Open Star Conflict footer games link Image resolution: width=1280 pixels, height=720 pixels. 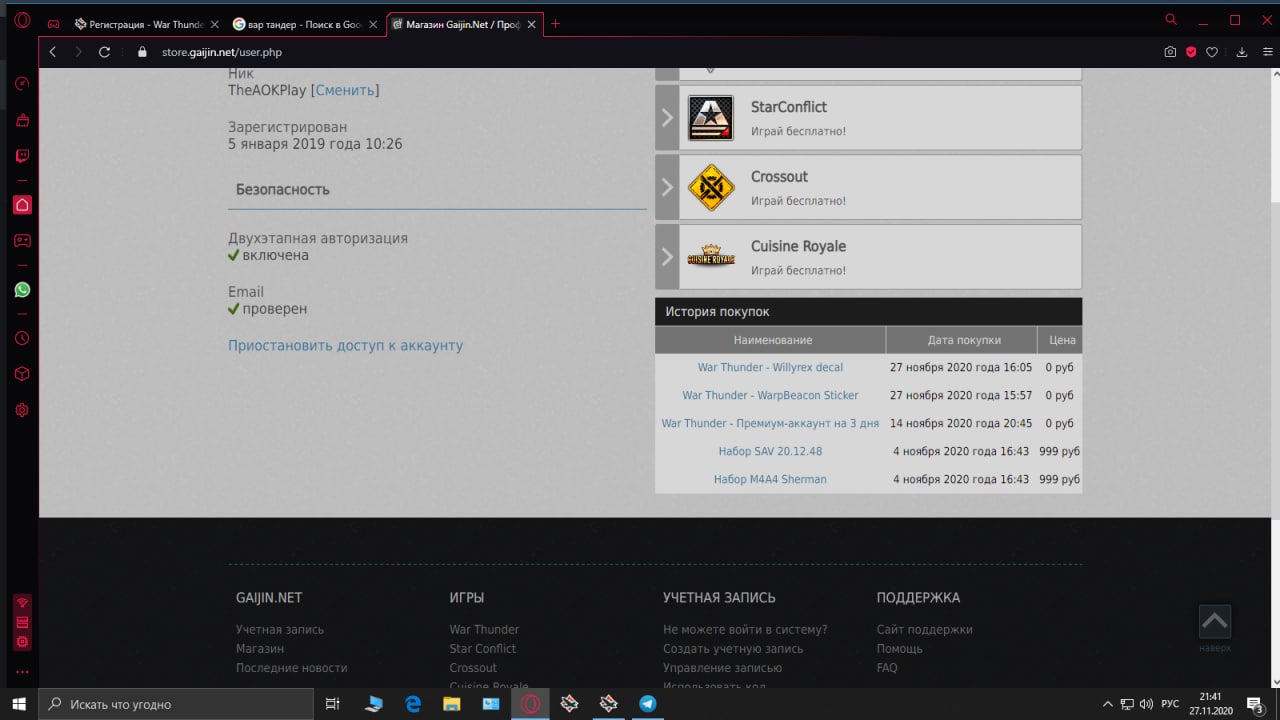(x=482, y=648)
